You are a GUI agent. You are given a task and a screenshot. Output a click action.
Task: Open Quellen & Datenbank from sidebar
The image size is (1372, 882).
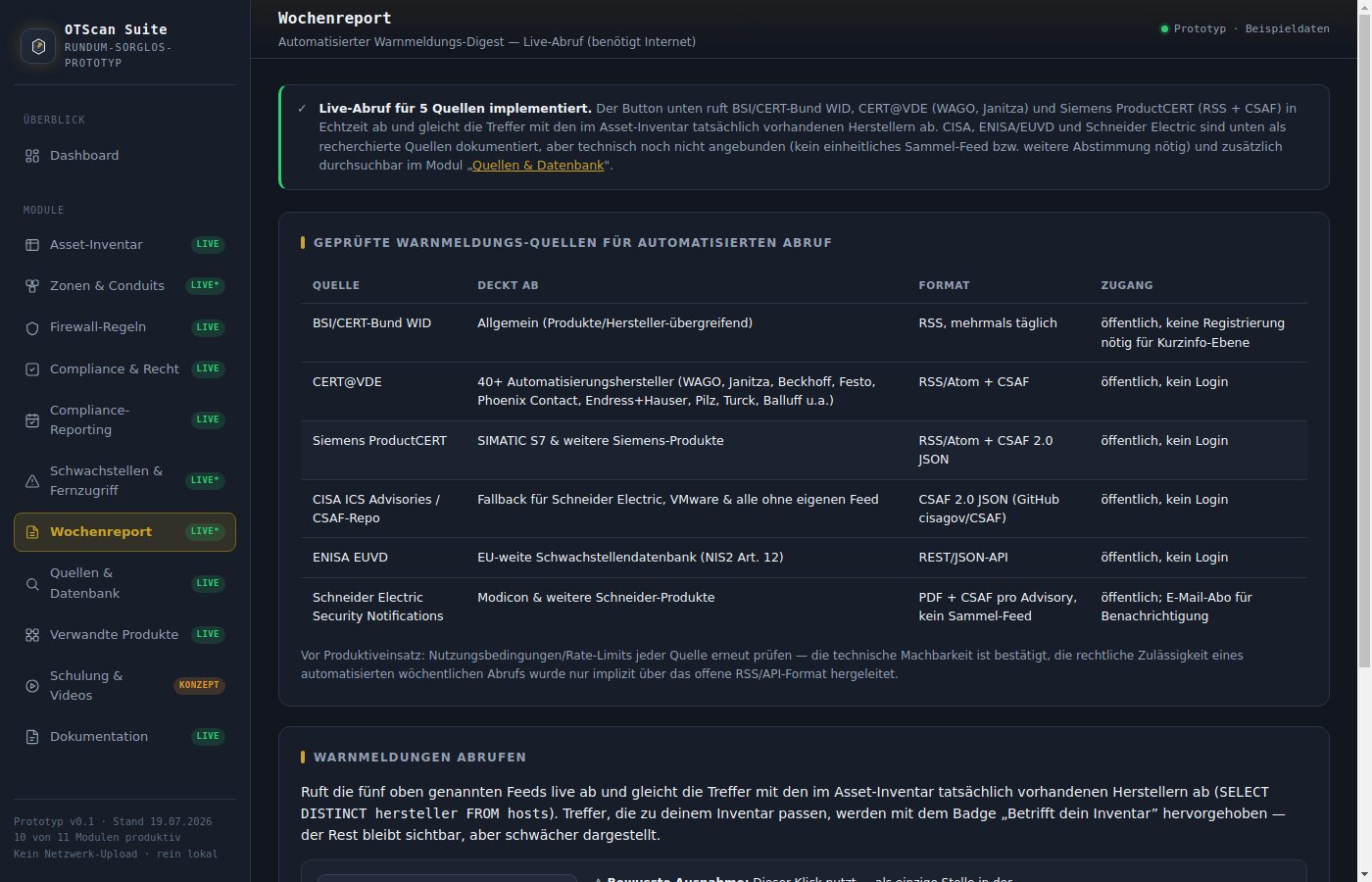124,584
